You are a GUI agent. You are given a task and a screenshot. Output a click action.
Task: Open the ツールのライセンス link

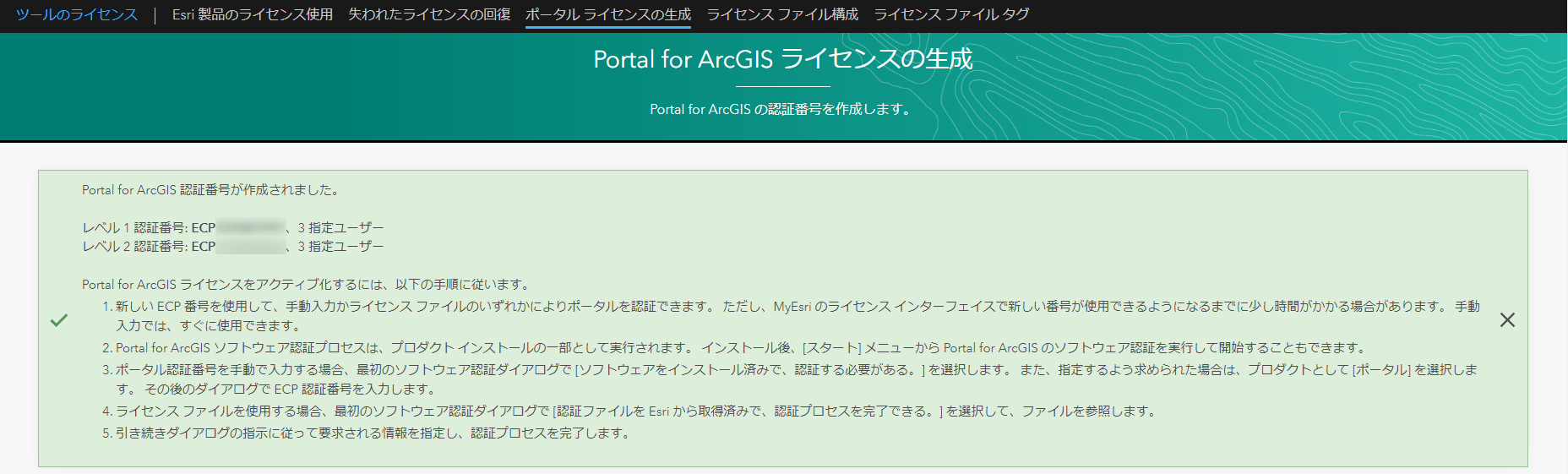coord(77,14)
